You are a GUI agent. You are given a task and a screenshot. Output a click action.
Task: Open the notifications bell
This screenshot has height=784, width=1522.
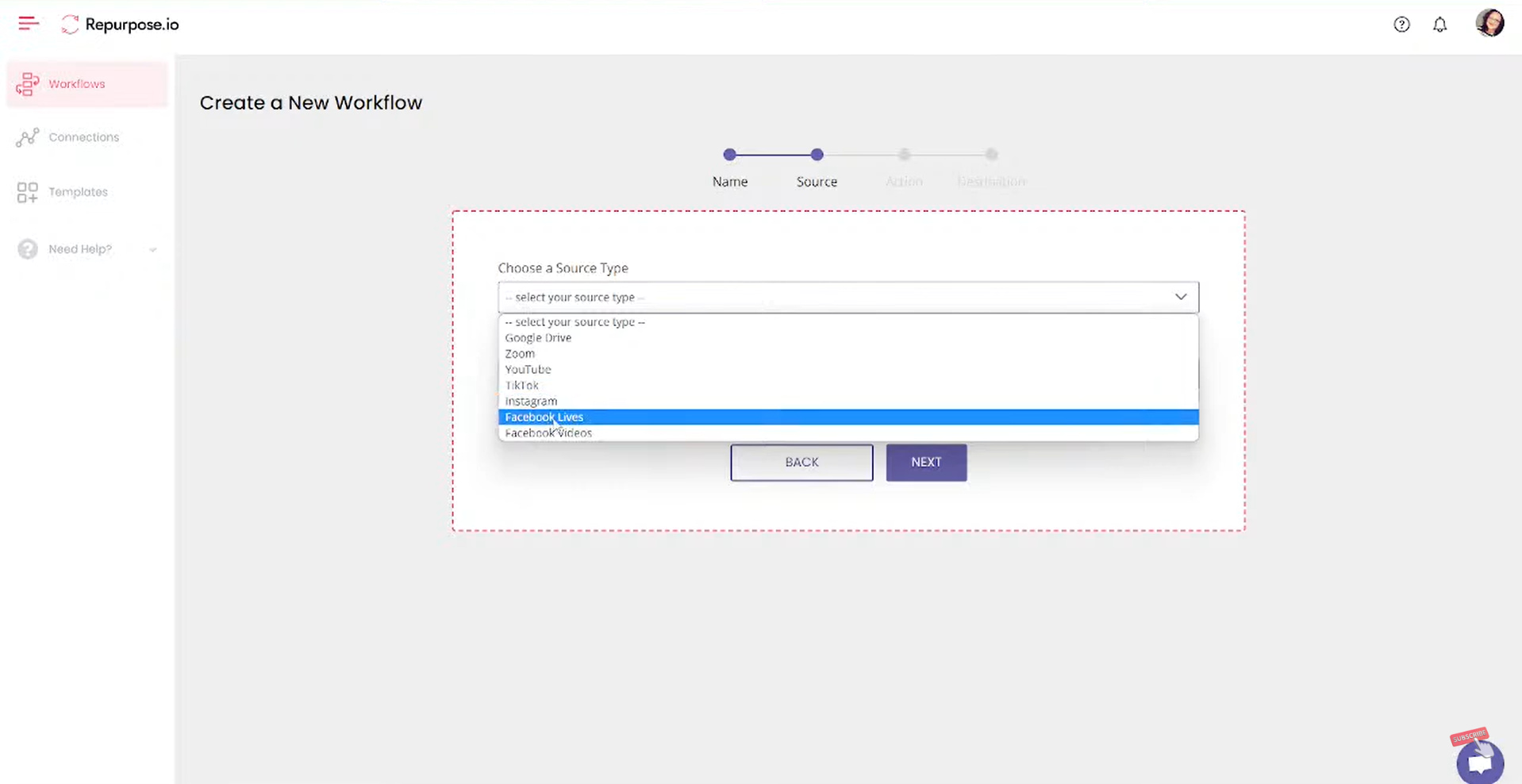1441,25
